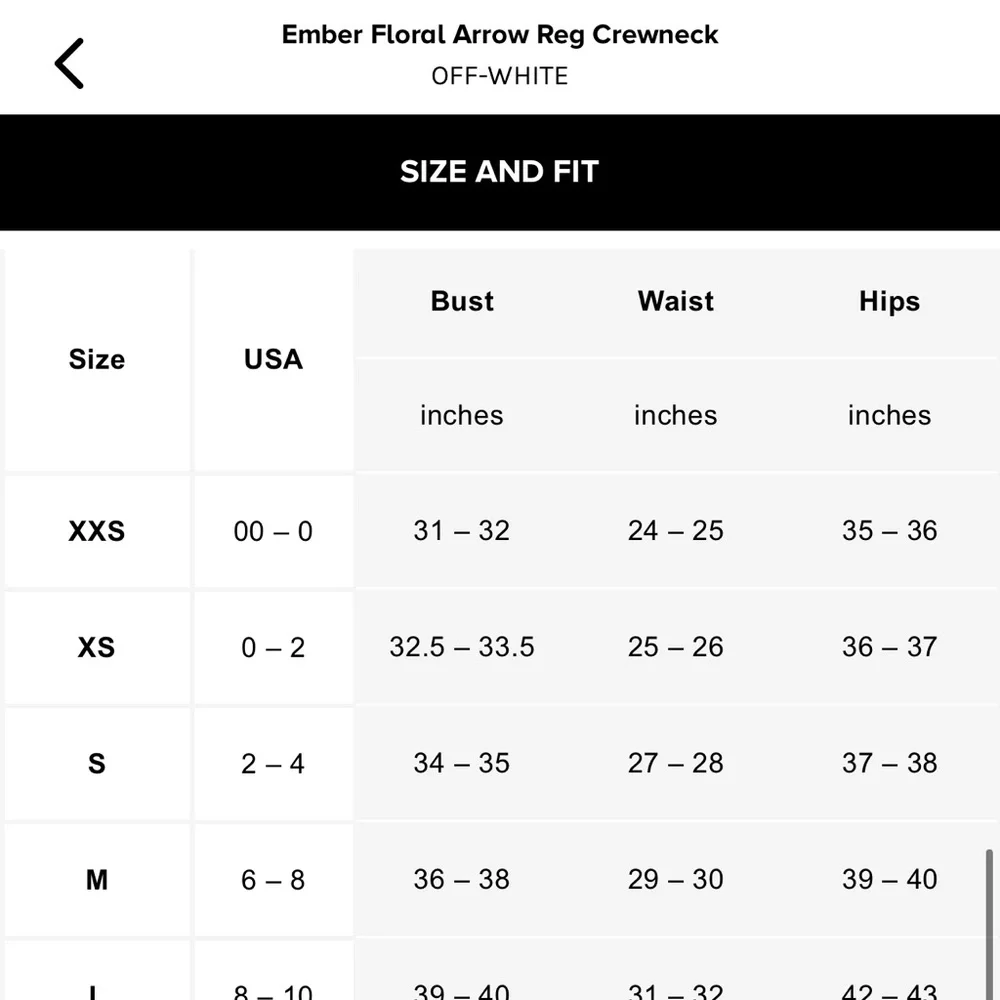Pick the S size row label

point(97,764)
